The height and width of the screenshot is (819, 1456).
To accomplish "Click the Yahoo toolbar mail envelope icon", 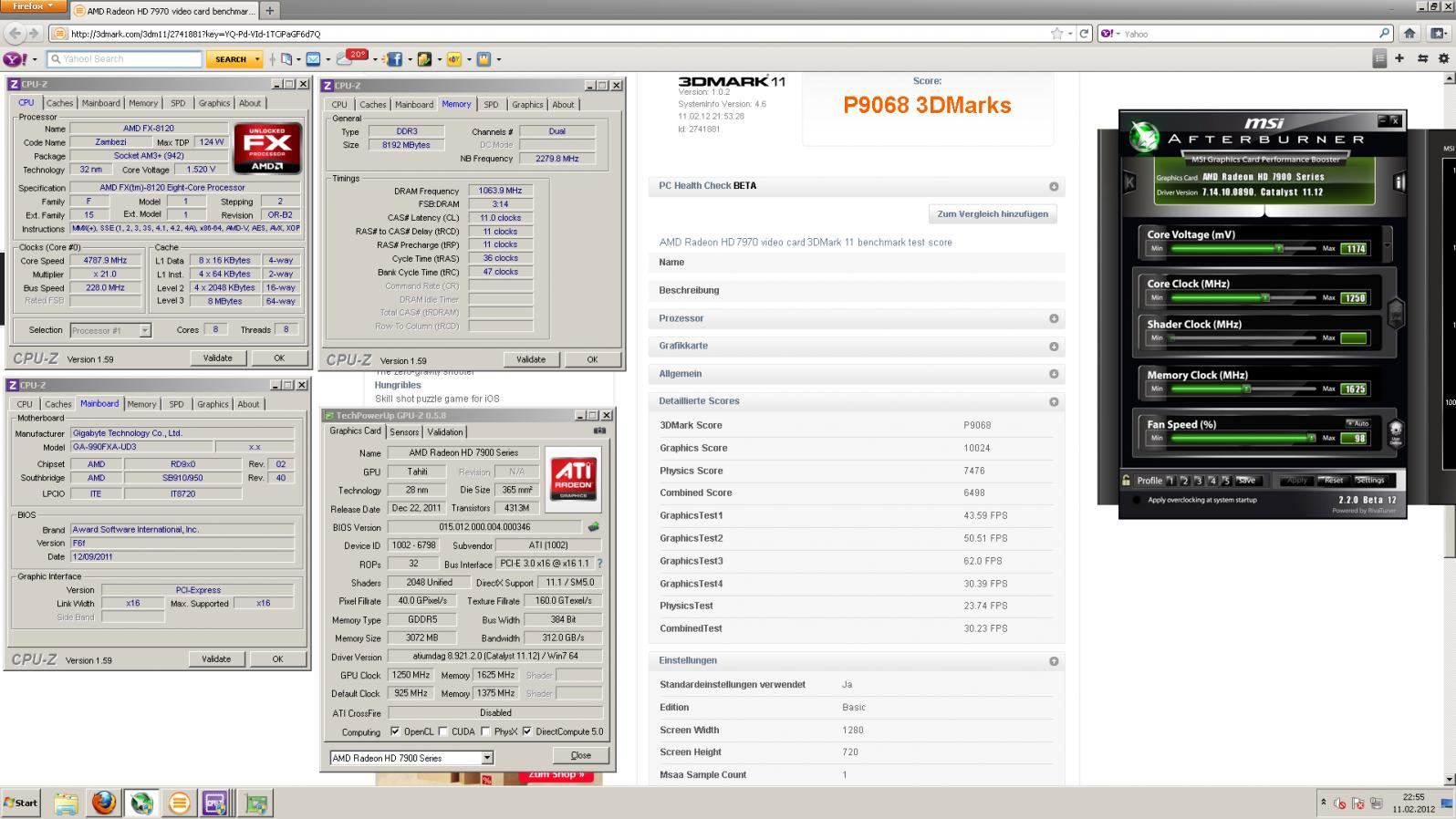I will [313, 58].
